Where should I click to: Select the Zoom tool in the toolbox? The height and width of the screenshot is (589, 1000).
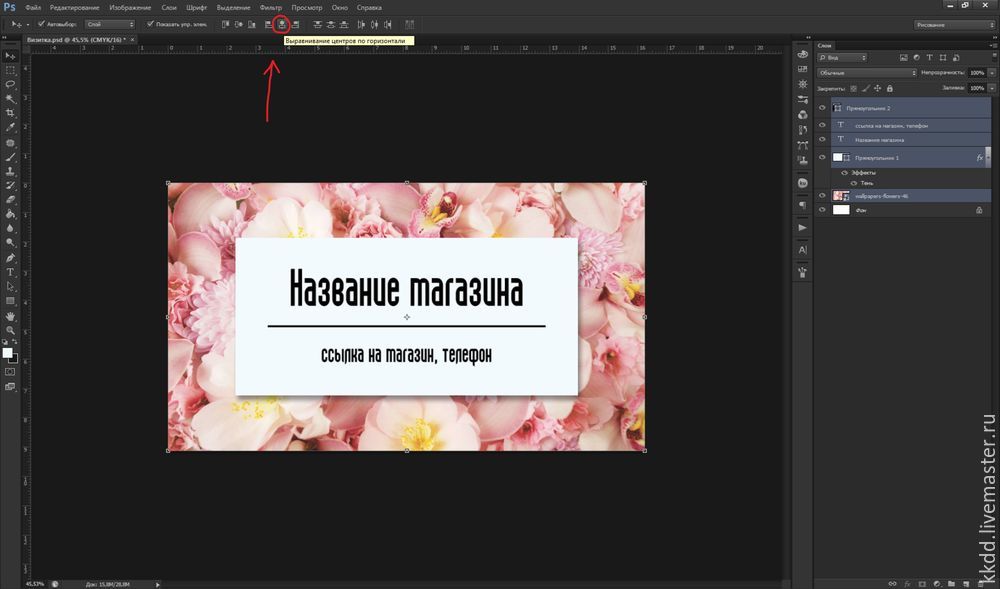[10, 330]
